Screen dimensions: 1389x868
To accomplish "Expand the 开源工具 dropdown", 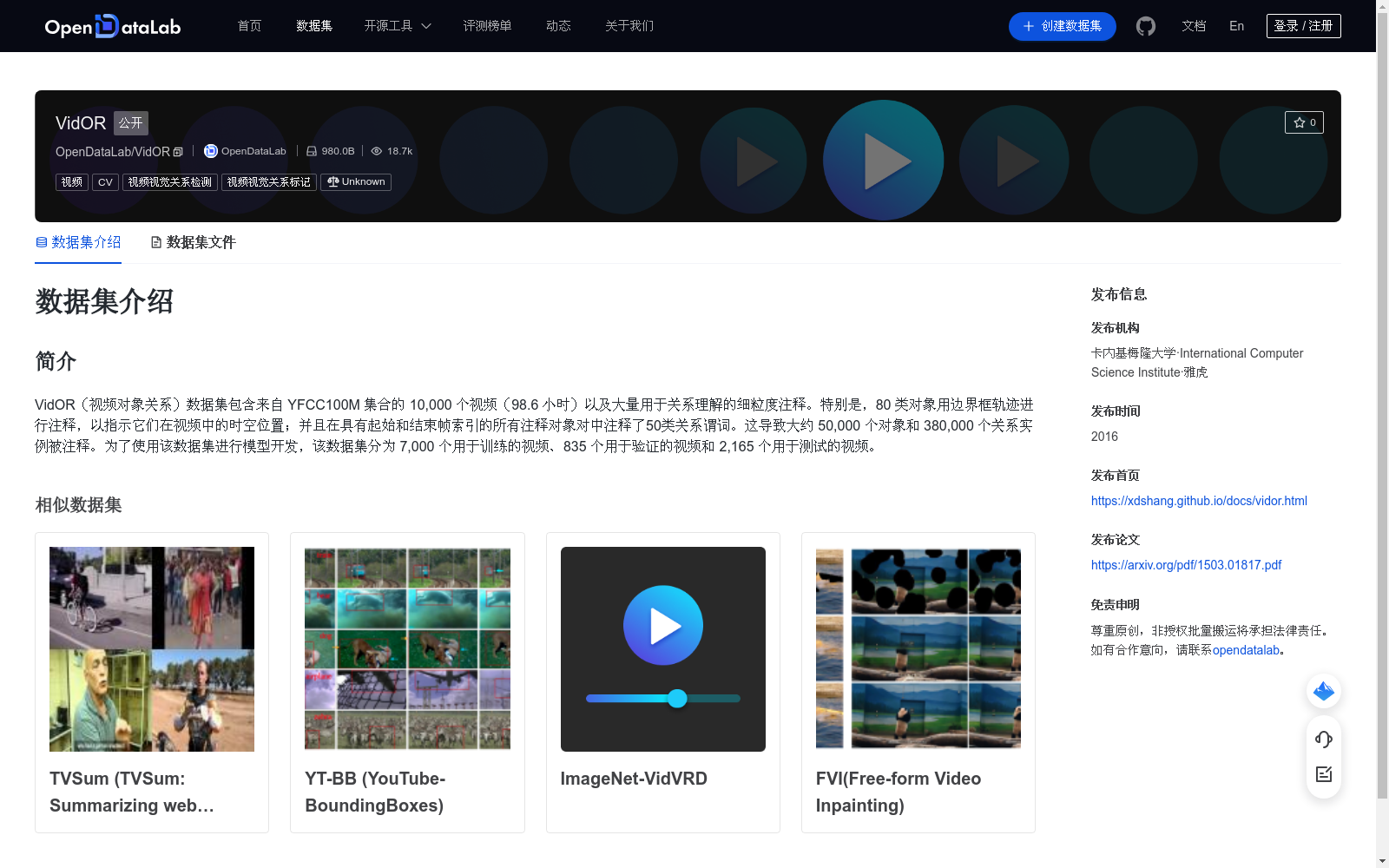I will pos(397,26).
